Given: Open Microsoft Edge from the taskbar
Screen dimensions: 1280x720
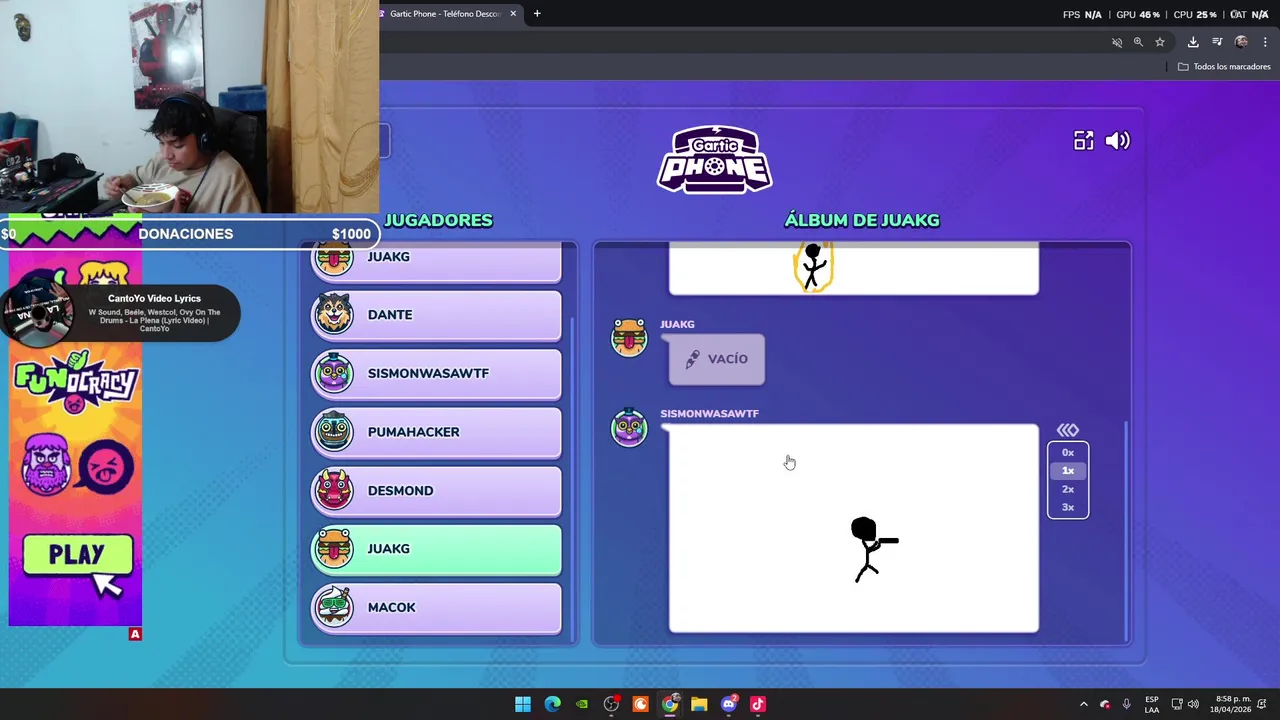Looking at the screenshot, I should tap(552, 704).
